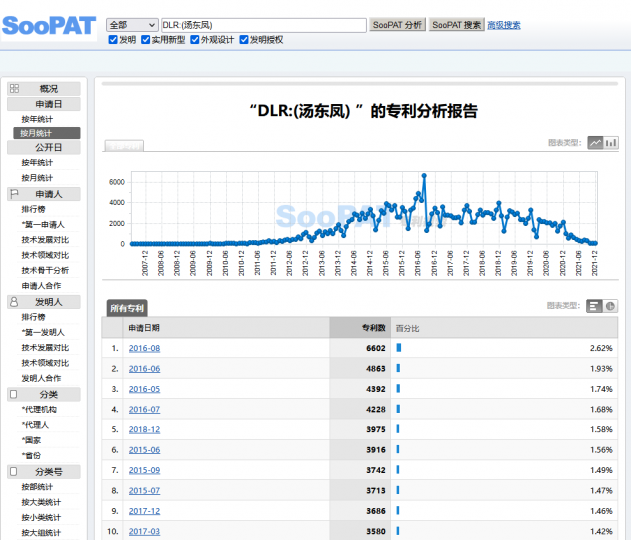Open the 2018-12 date link
Screen dimensions: 631x540
144,429
